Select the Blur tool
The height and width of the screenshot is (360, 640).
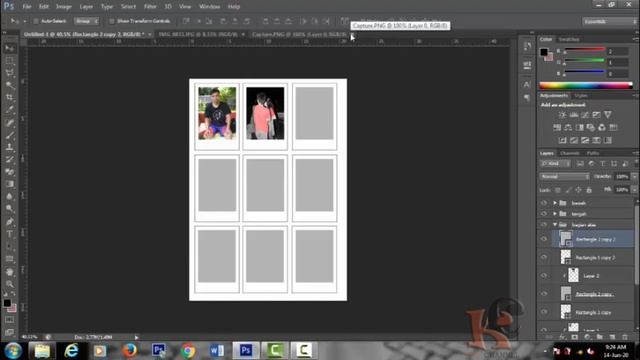9,196
